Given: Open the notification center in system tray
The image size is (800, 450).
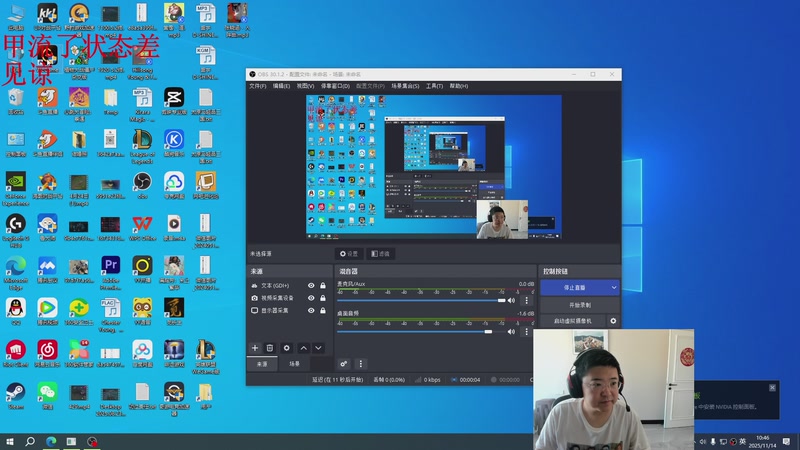Looking at the screenshot, I should tap(786, 441).
